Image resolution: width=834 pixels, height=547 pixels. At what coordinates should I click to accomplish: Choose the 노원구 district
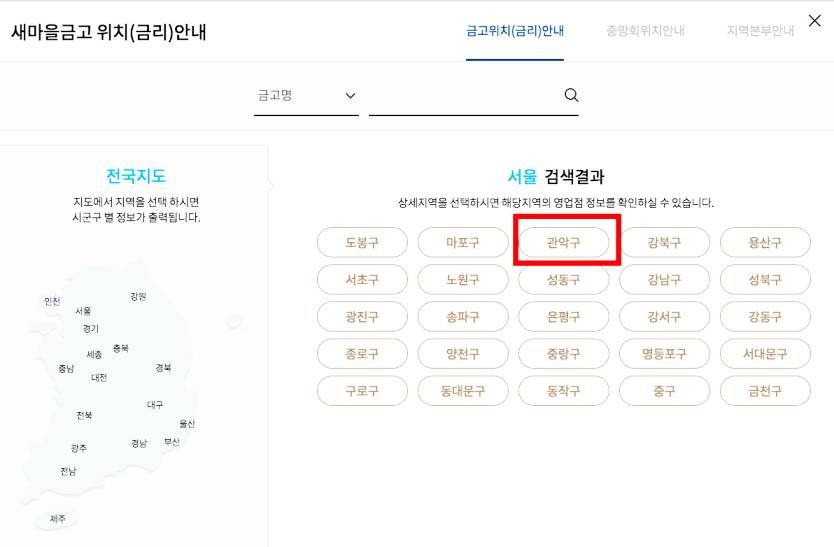(x=463, y=279)
